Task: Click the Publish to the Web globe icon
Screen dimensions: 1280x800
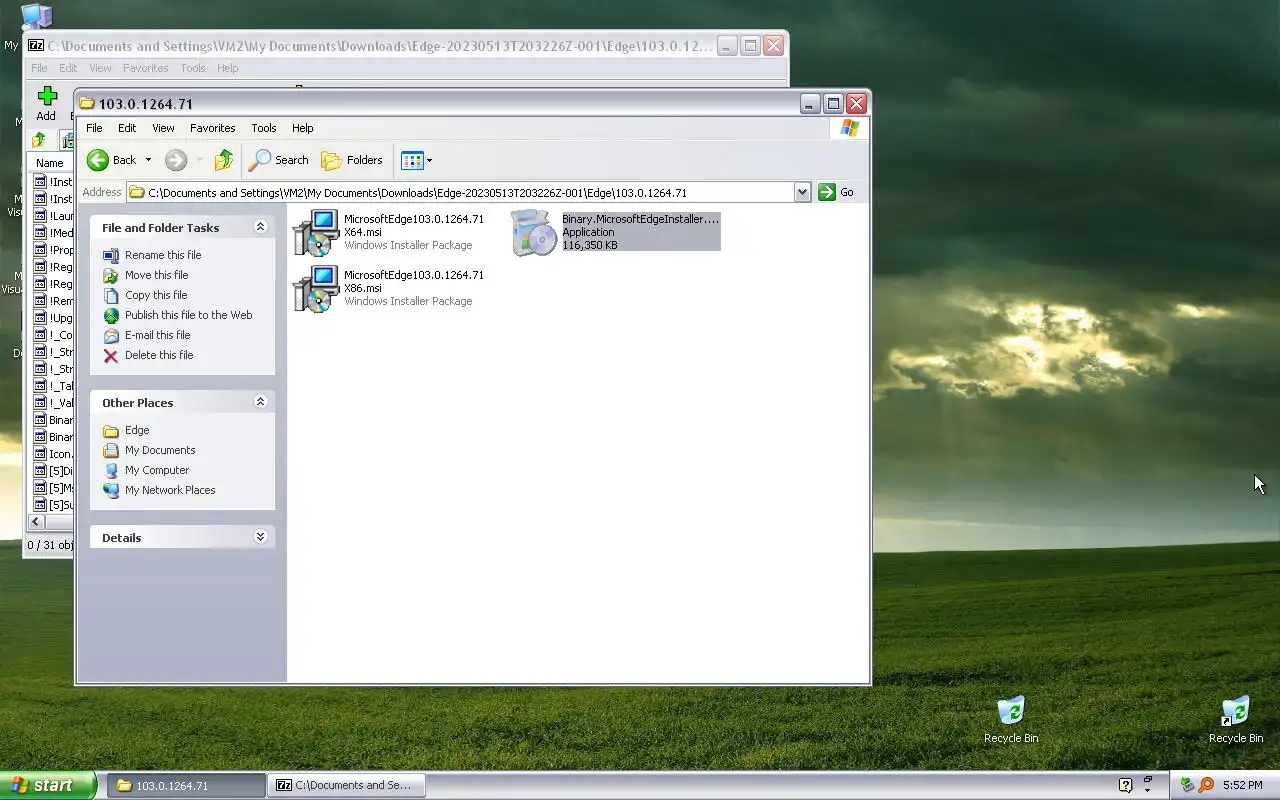Action: (x=111, y=315)
